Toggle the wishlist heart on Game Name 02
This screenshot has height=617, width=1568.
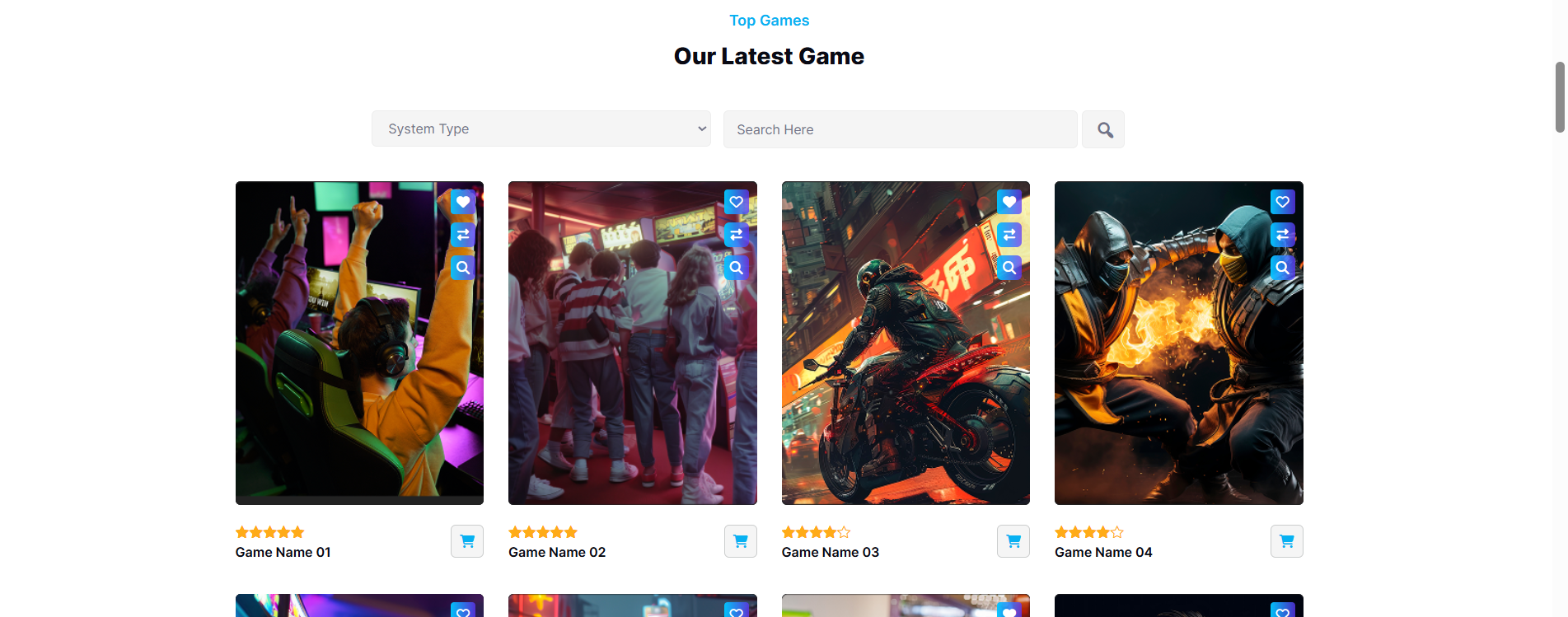(737, 202)
